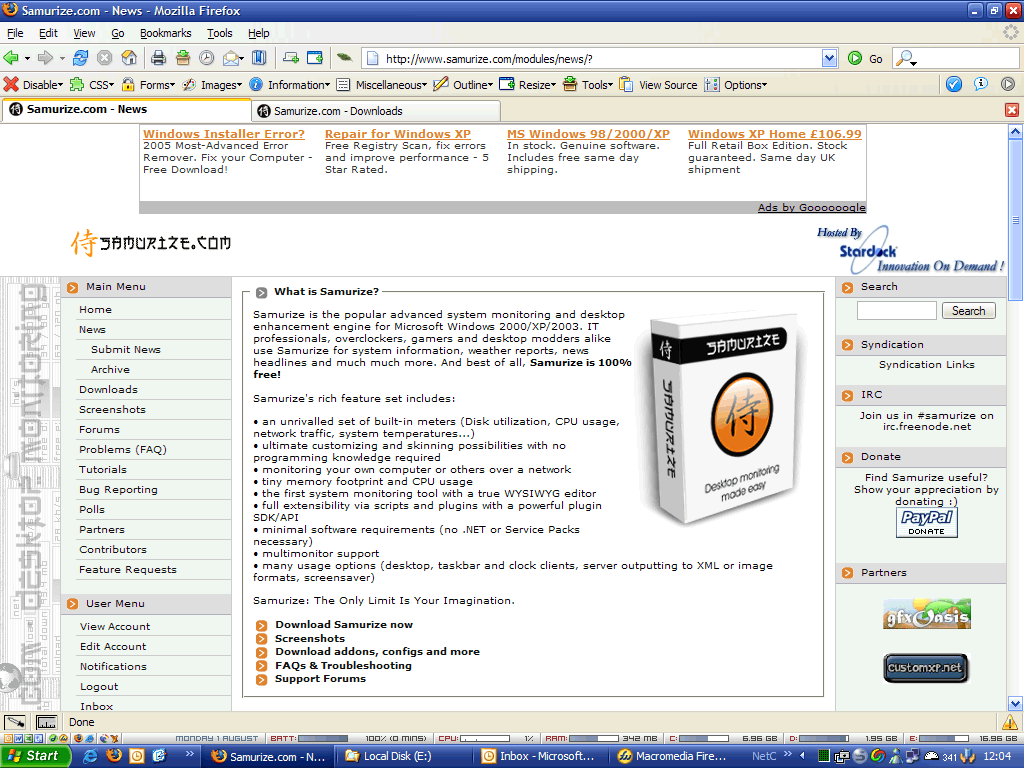Click Syndication Links in sidebar

(927, 364)
